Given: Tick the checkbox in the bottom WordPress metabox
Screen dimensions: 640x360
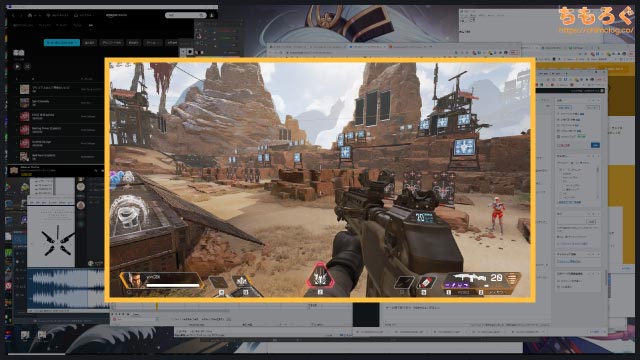Looking at the screenshot, I should pos(558,281).
